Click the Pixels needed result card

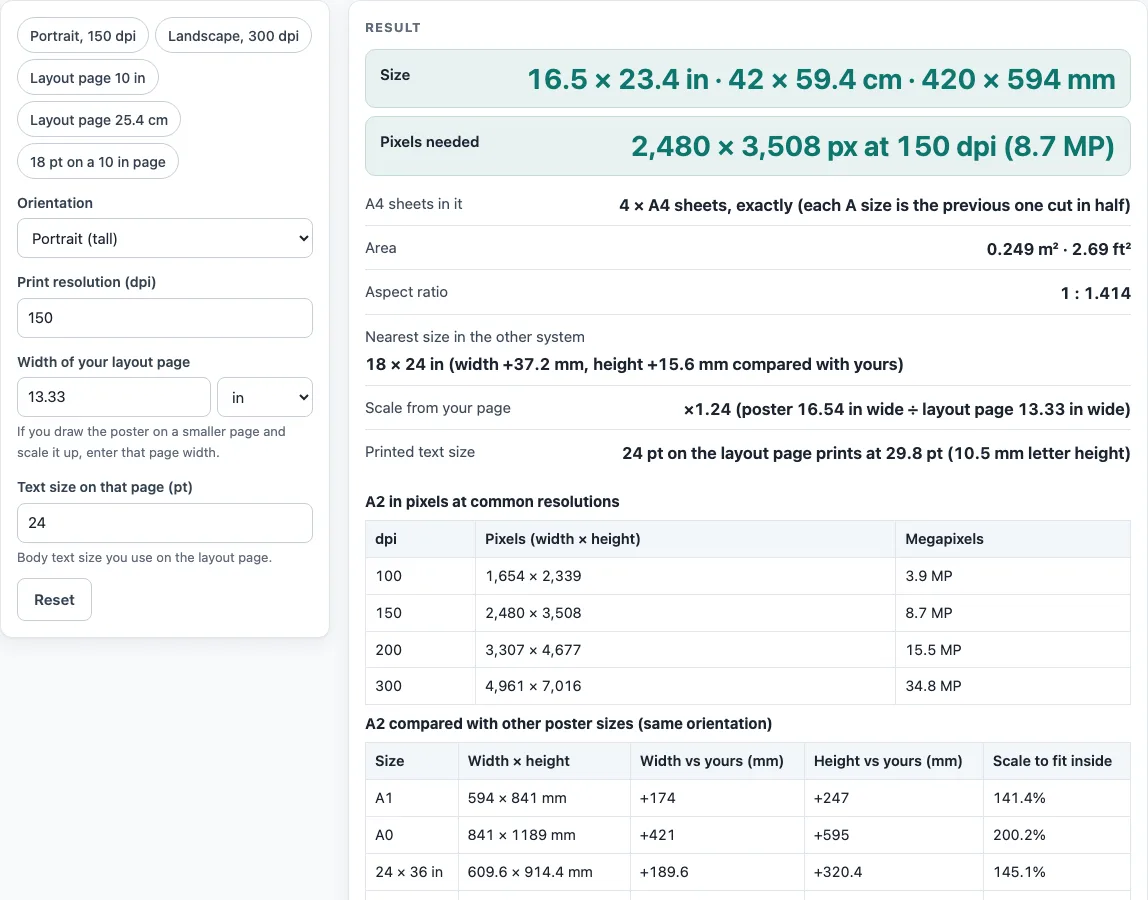(748, 146)
